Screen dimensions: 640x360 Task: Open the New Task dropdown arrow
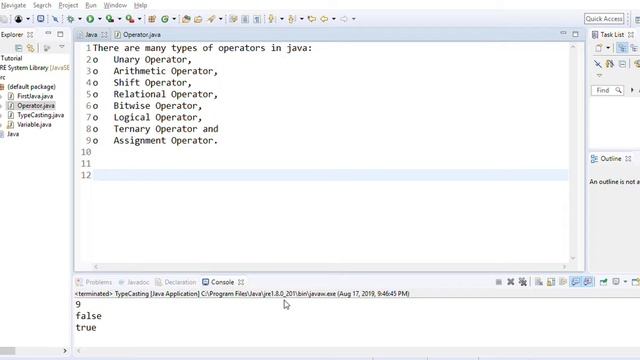click(608, 48)
